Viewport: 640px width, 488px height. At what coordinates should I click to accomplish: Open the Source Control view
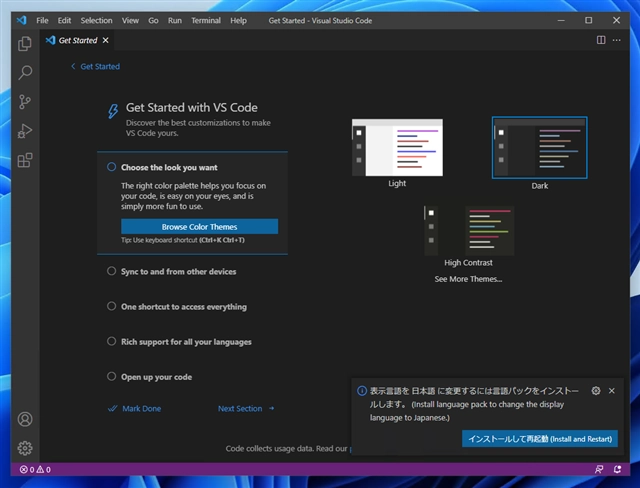point(25,102)
